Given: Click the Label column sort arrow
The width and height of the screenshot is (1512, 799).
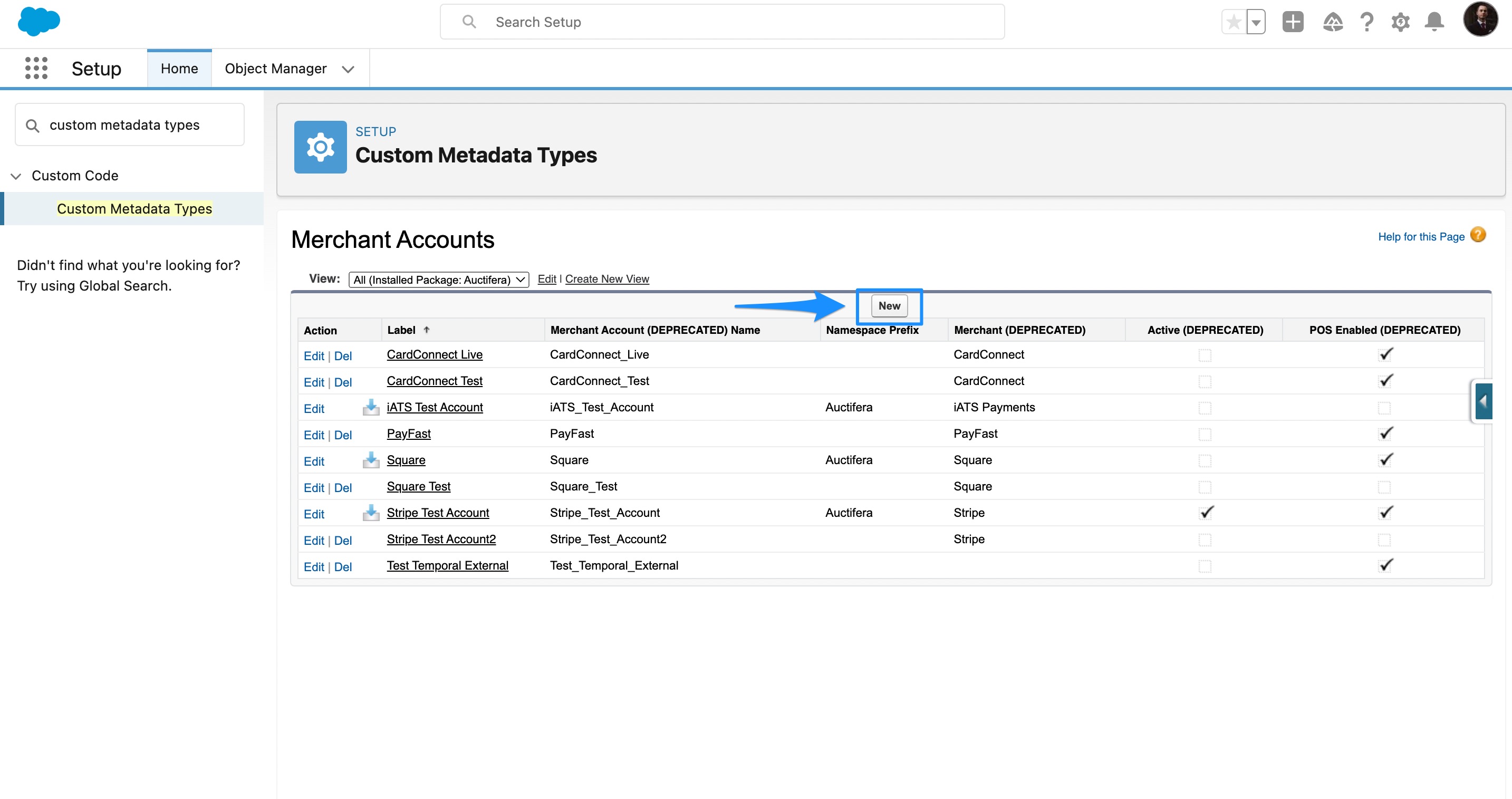Looking at the screenshot, I should click(x=427, y=330).
